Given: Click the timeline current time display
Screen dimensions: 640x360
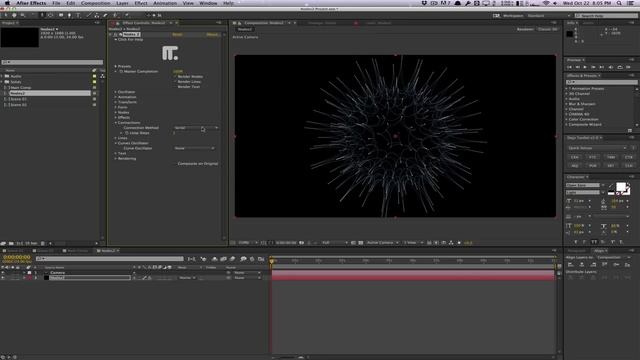Looking at the screenshot, I should coord(17,257).
